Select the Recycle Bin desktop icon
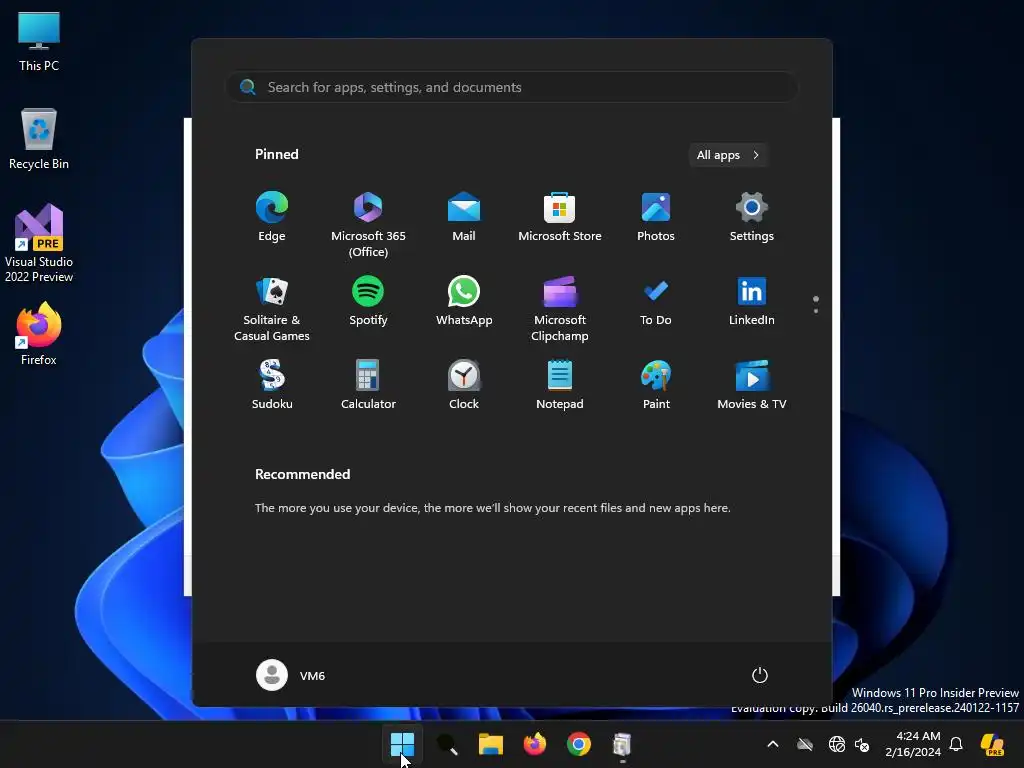Viewport: 1024px width, 768px height. [x=39, y=138]
